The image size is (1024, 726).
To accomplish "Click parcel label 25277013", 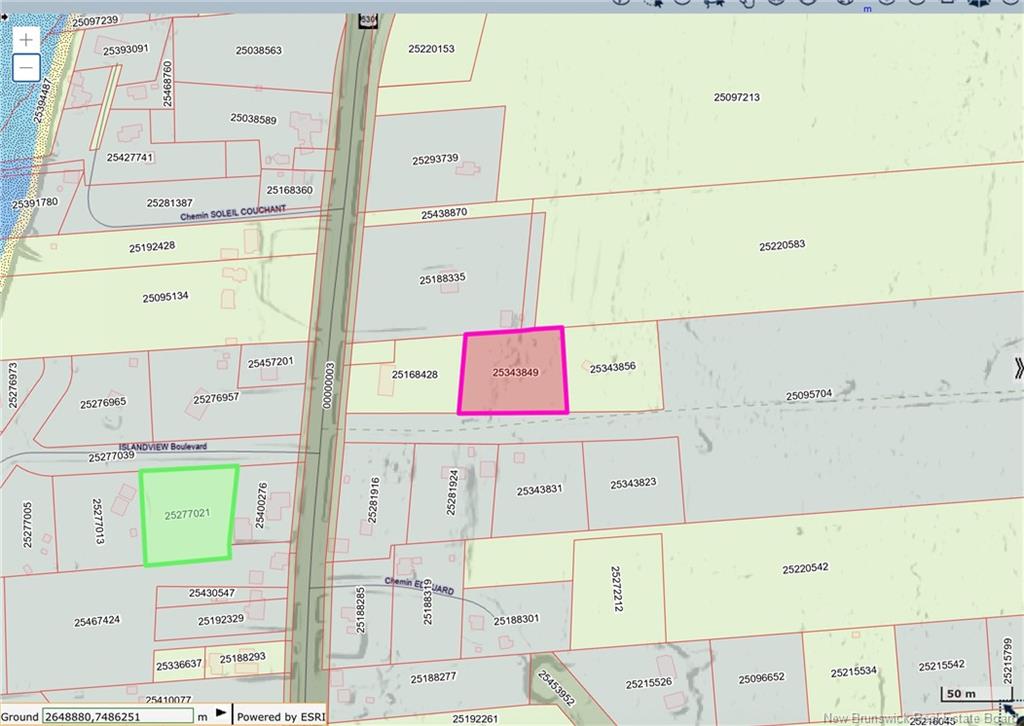I will pos(97,522).
